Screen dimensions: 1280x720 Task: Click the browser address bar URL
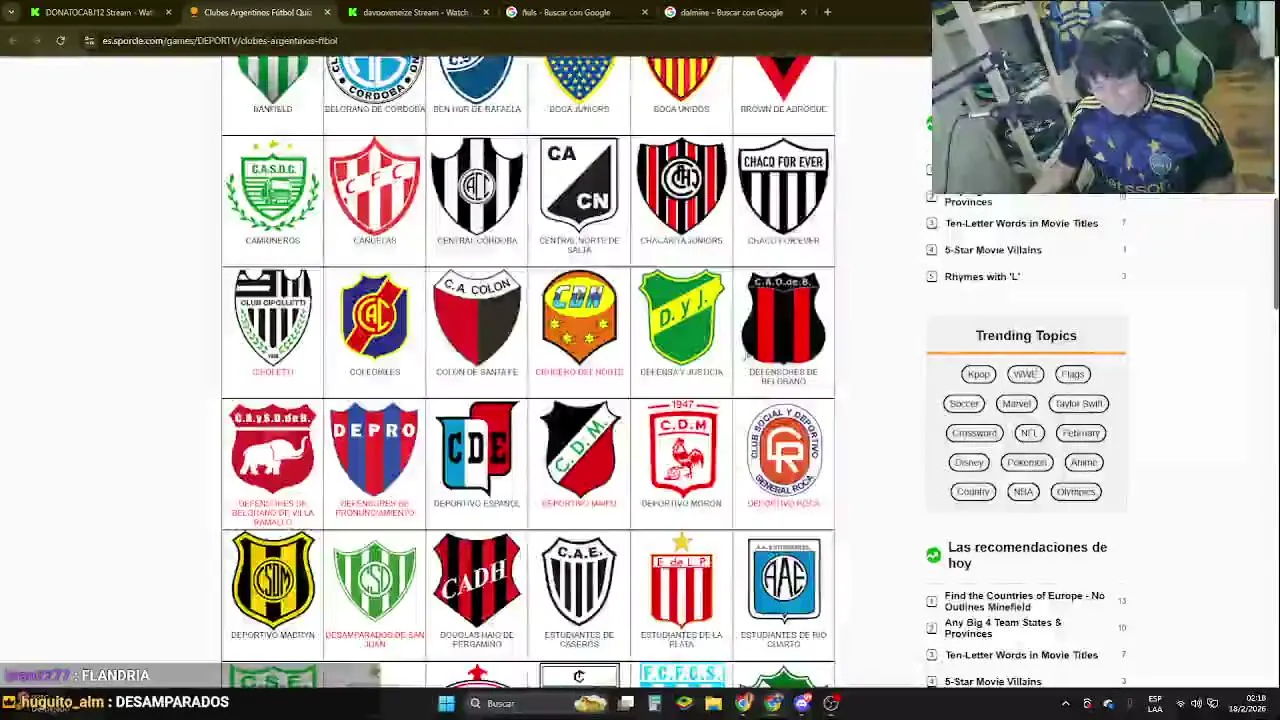click(219, 41)
